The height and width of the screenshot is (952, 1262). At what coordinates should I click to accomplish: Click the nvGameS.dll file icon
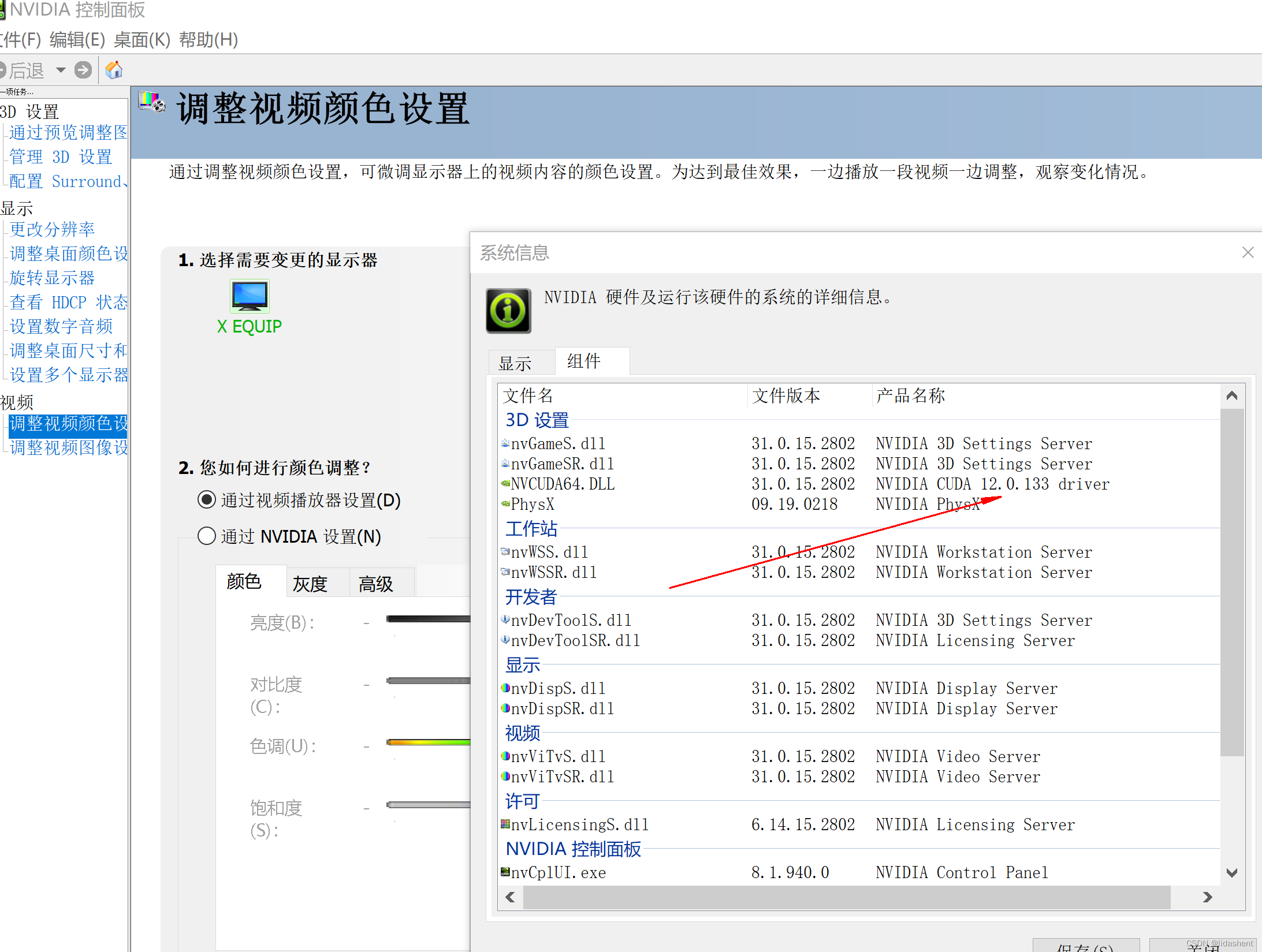coord(505,443)
